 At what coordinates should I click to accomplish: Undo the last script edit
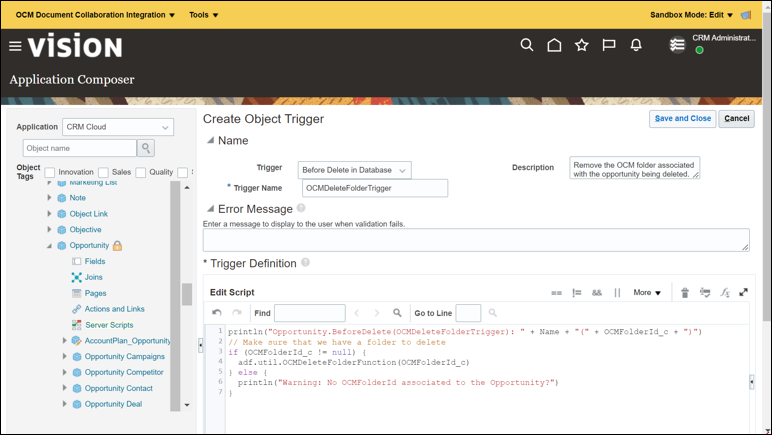[217, 312]
